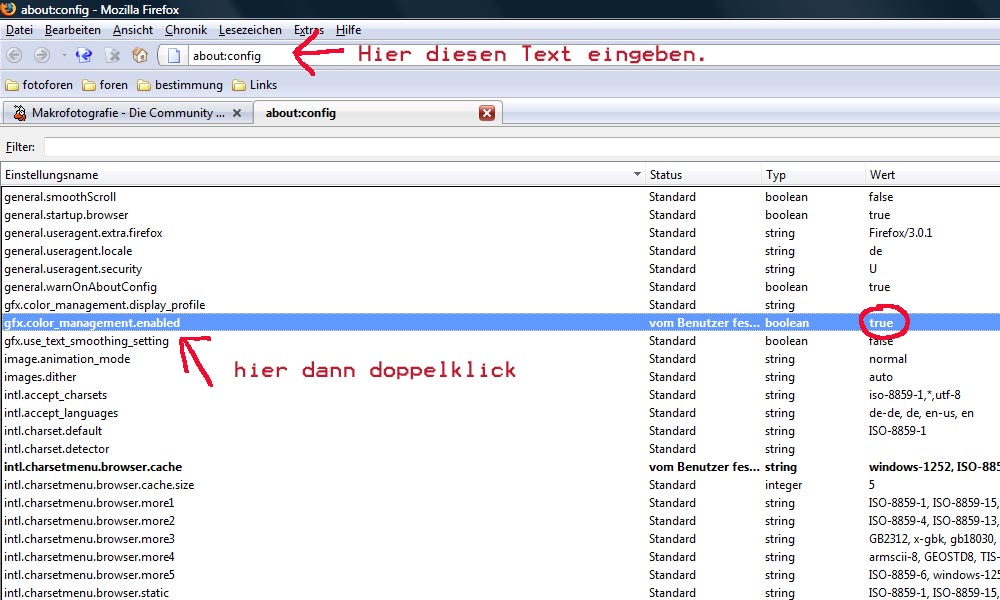
Task: Sort by Typ column header
Action: tap(812, 175)
